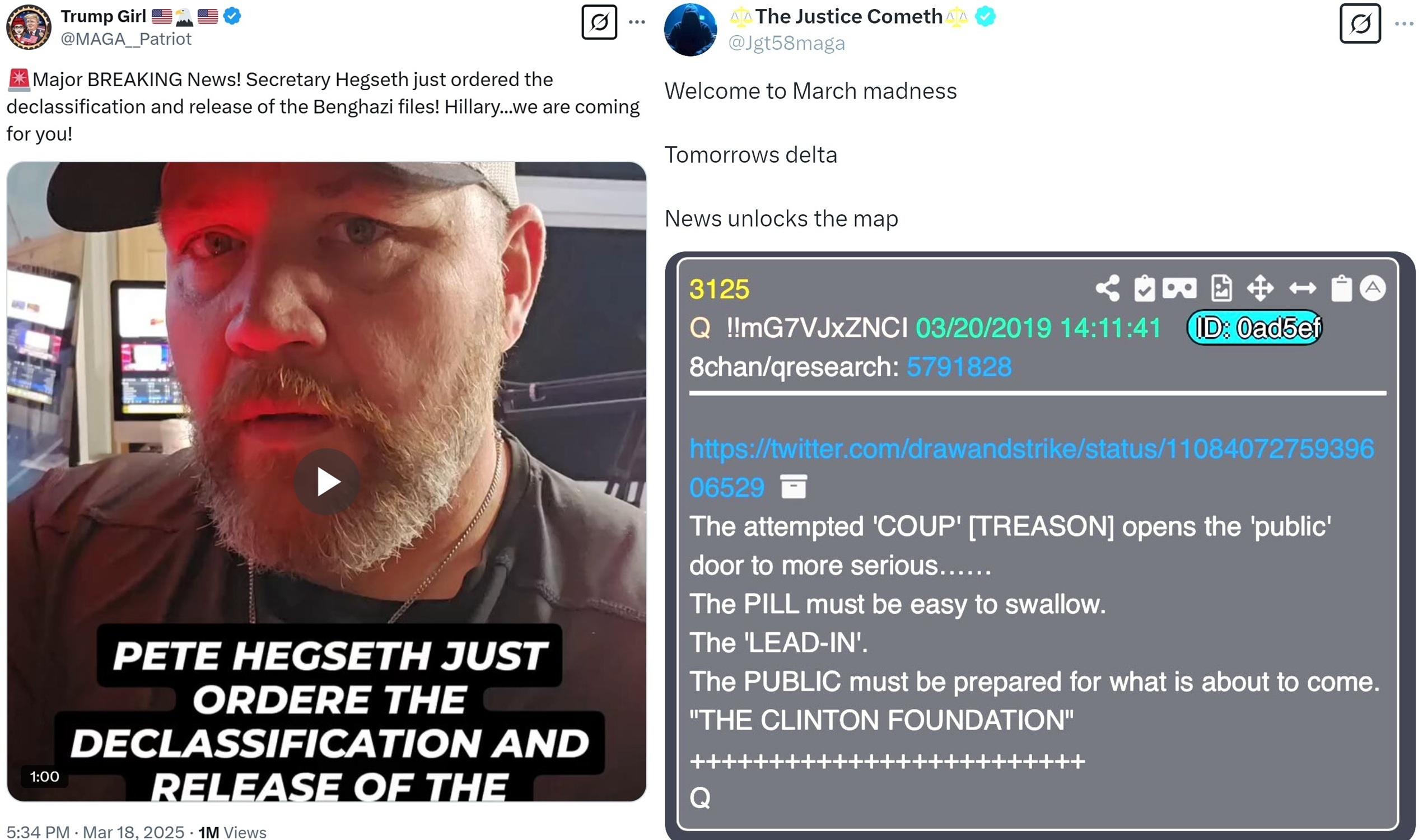Viewport: 1423px width, 840px height.
Task: Open the more options menu on Justice Cometh's post
Action: click(1405, 24)
